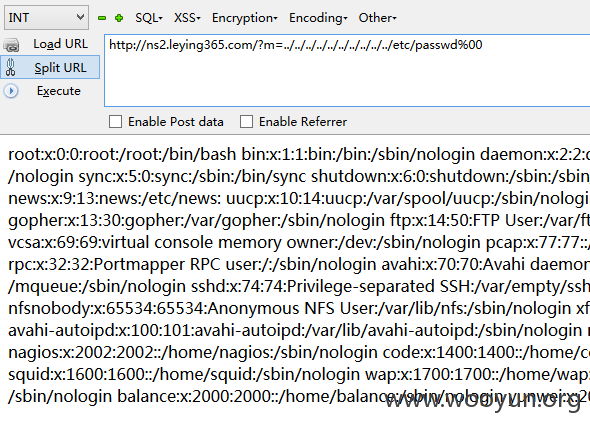Click the text line starting with 'avahi-autoipd:x:100:101'

coord(299,331)
